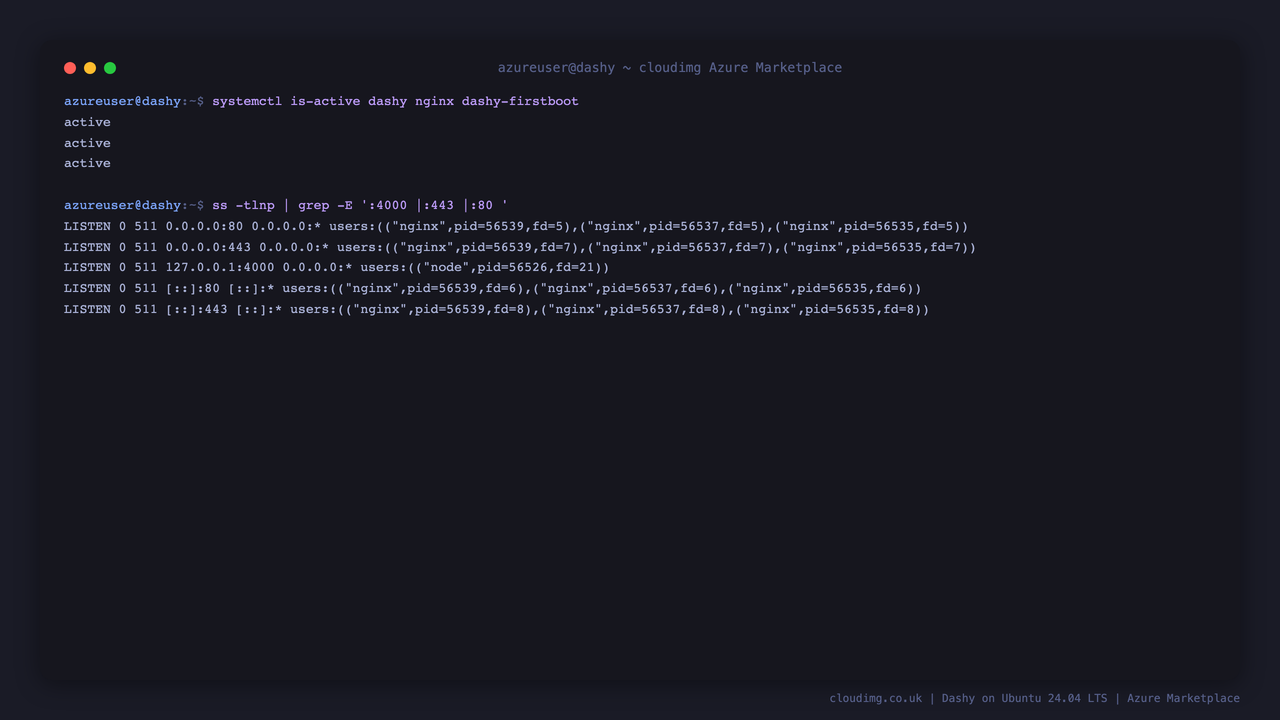The image size is (1280, 720).
Task: Select the ss -tlnp grep command line
Action: click(360, 205)
